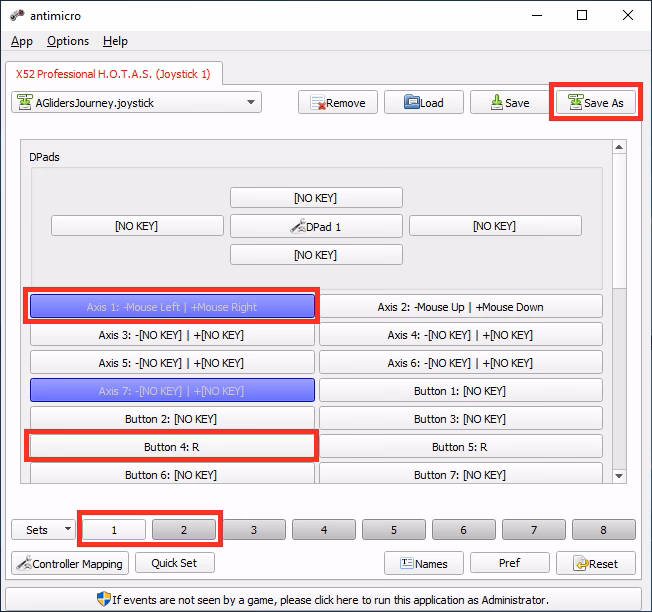This screenshot has height=612, width=652.
Task: Click Button 2: [NO KEY]
Action: click(172, 418)
